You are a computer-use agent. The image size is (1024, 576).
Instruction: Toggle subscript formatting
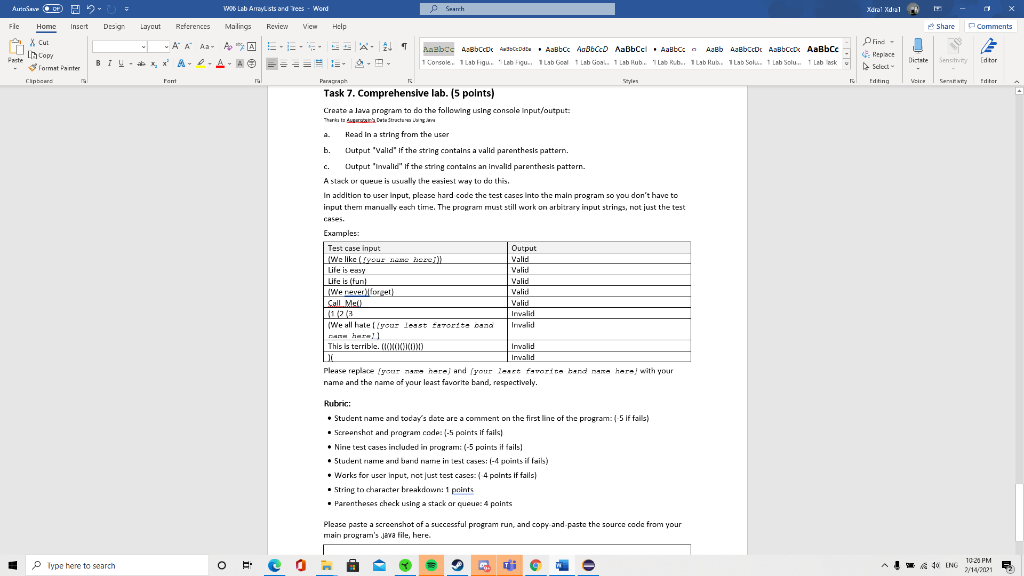[x=154, y=62]
